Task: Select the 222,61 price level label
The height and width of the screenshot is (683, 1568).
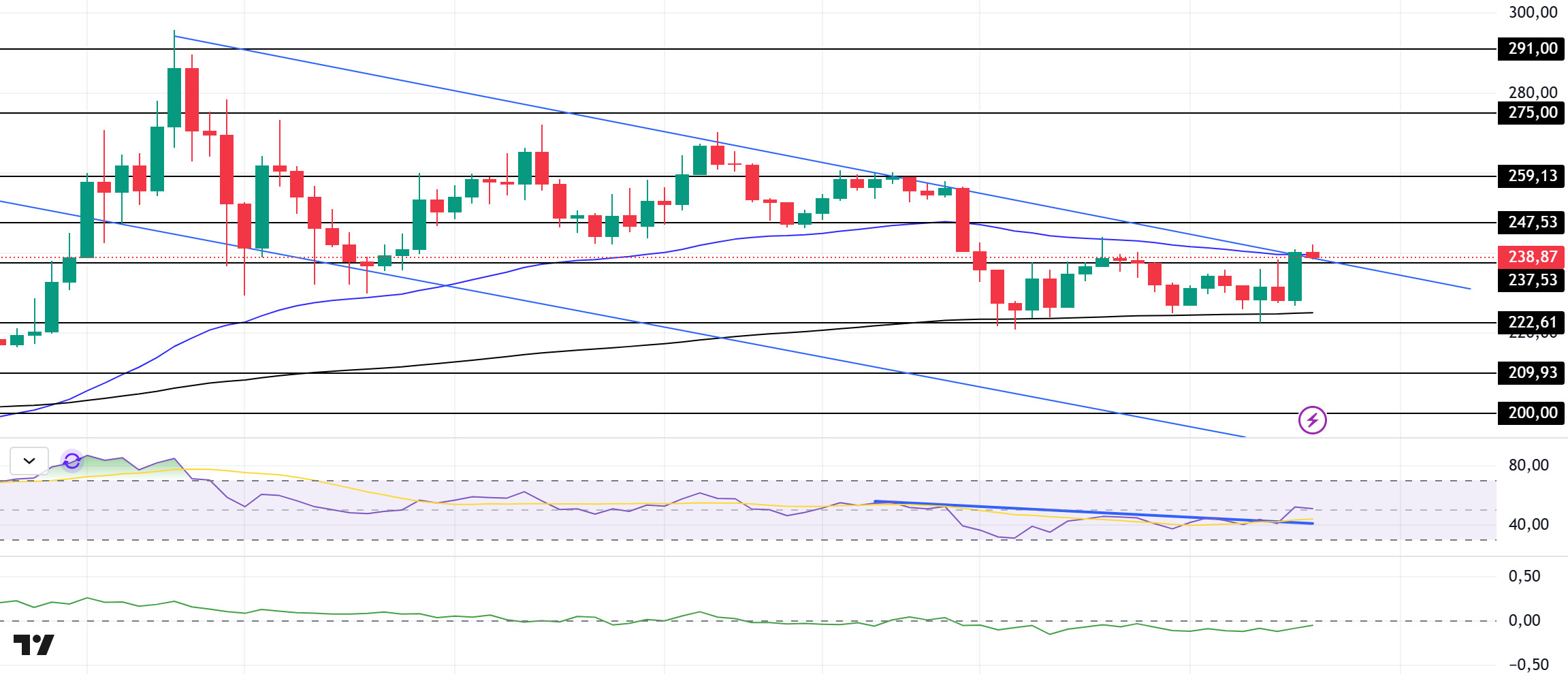Action: [x=1531, y=322]
